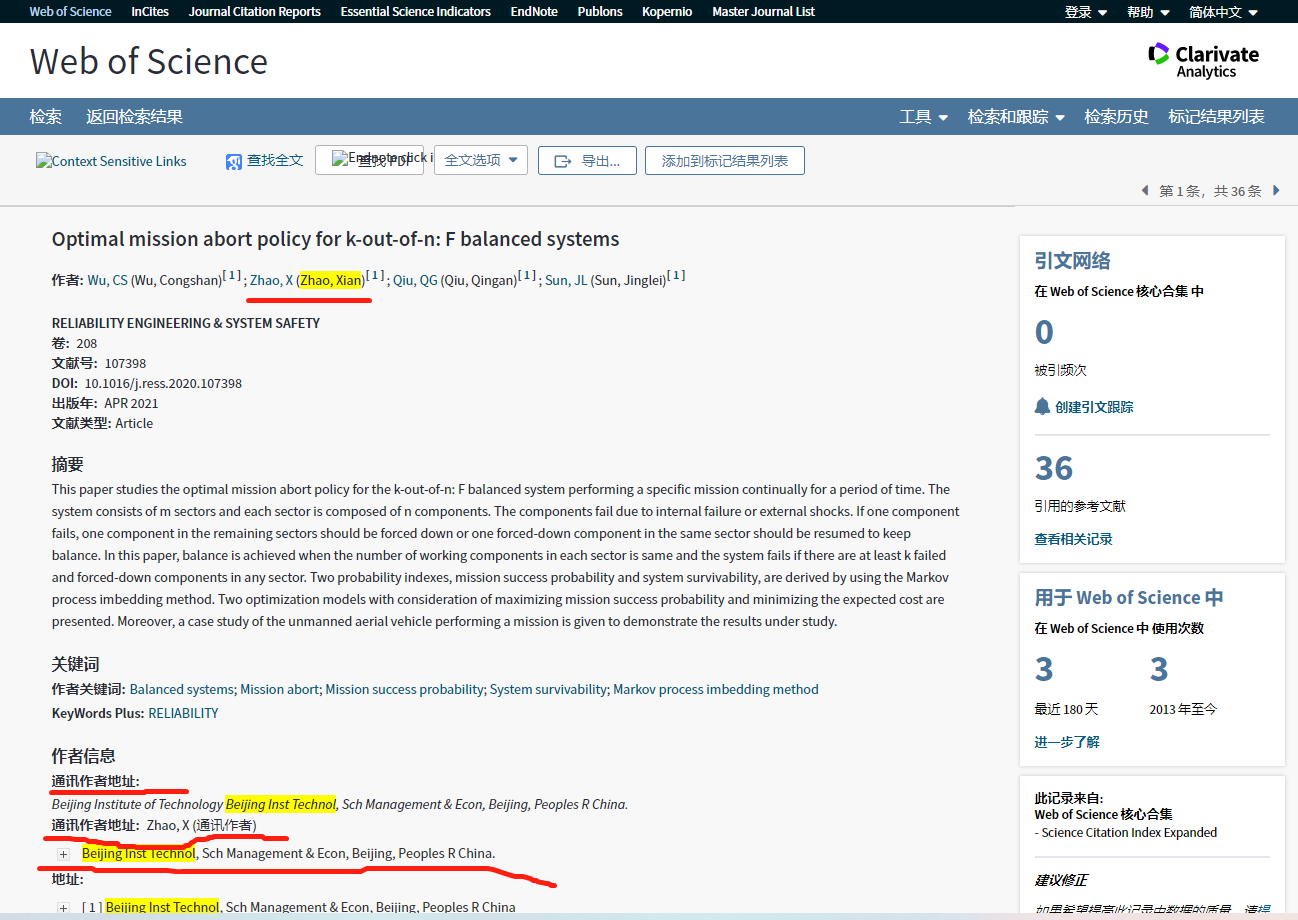The width and height of the screenshot is (1298, 920).
Task: Open the Search and Track menu
Action: point(1015,117)
